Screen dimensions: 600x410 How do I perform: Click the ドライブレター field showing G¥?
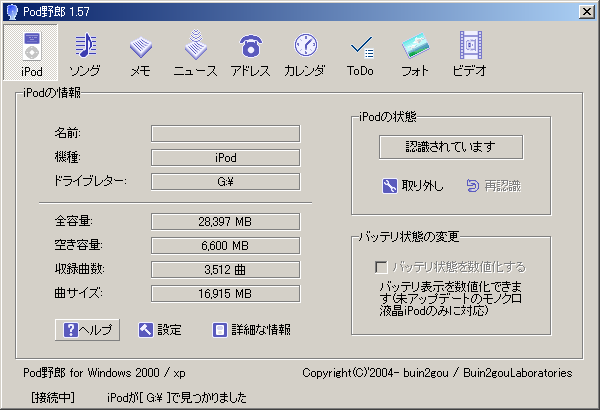[x=225, y=181]
